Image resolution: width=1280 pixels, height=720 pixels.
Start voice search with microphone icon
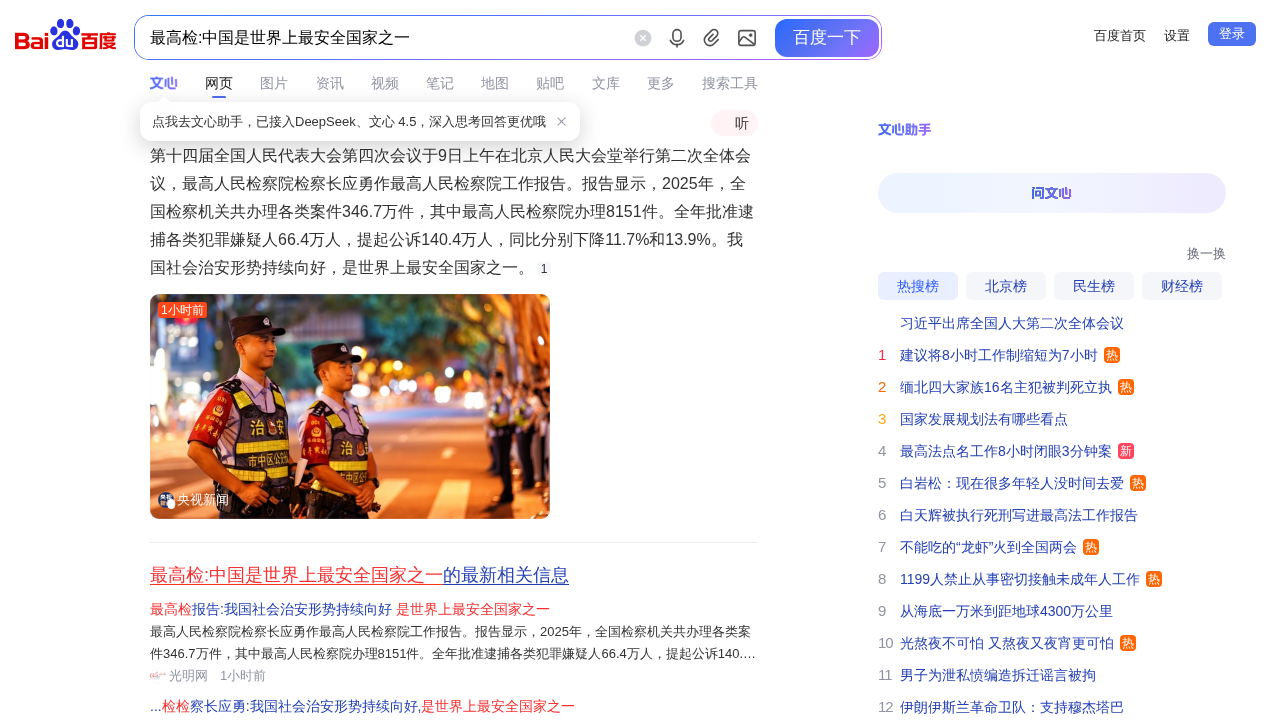677,38
